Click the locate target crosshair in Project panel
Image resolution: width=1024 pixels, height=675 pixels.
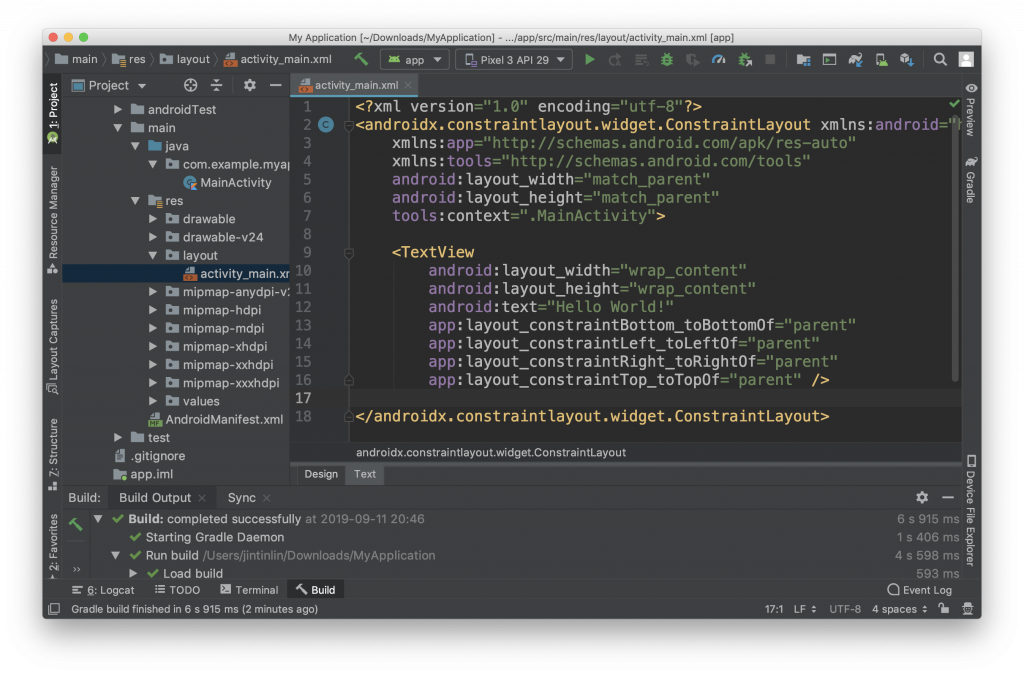pyautogui.click(x=190, y=85)
